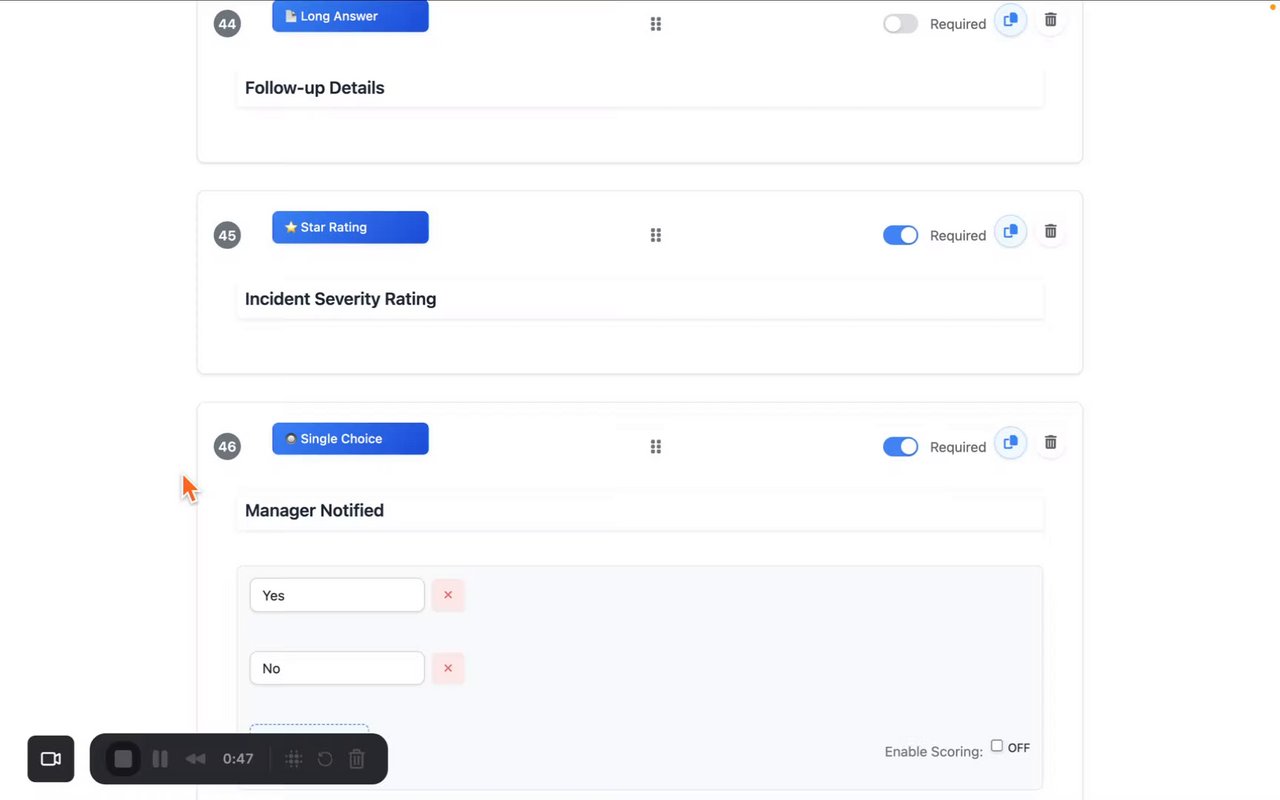Open the Star Rating question type selector
Image resolution: width=1280 pixels, height=800 pixels.
click(350, 227)
